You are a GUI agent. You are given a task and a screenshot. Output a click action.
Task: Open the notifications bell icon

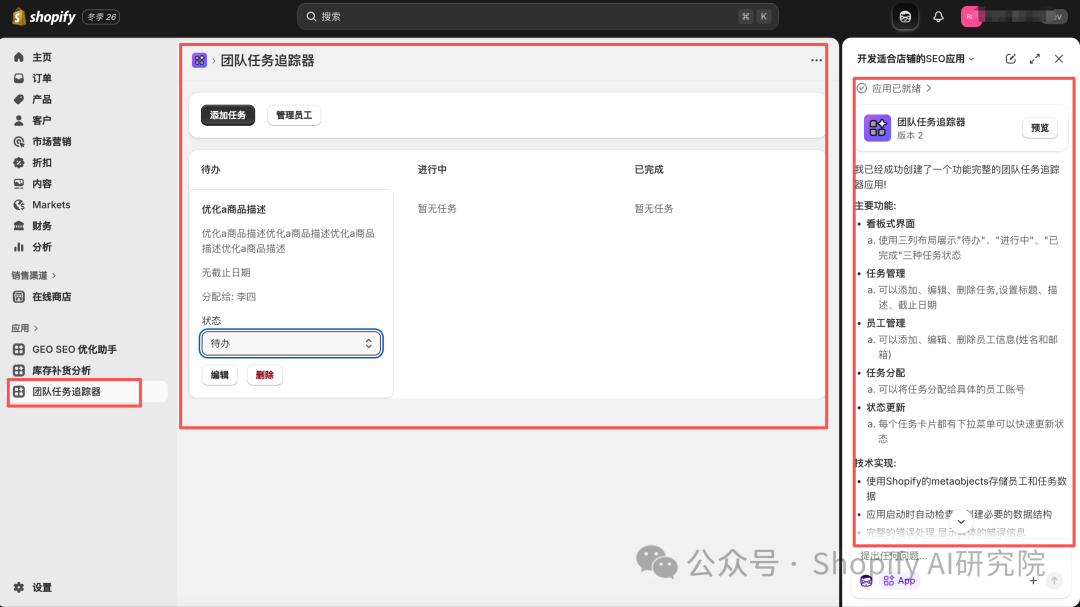tap(938, 17)
